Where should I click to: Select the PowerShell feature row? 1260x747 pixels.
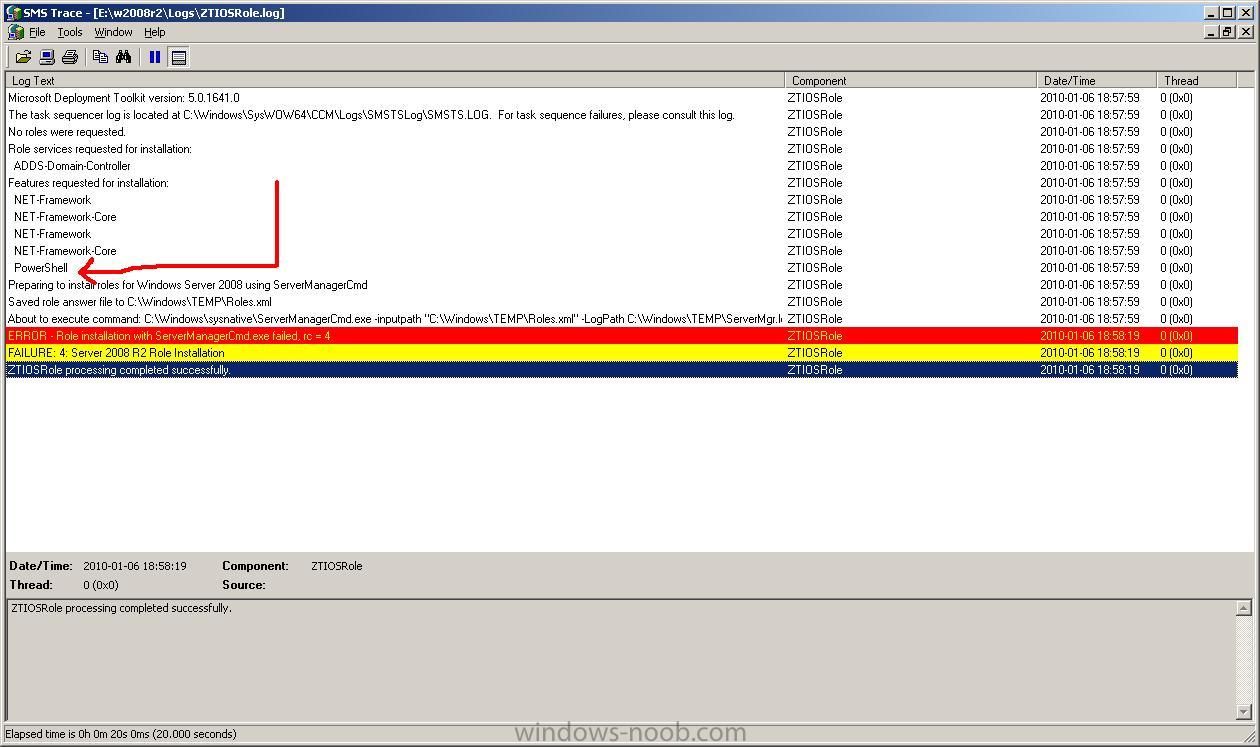(622, 268)
